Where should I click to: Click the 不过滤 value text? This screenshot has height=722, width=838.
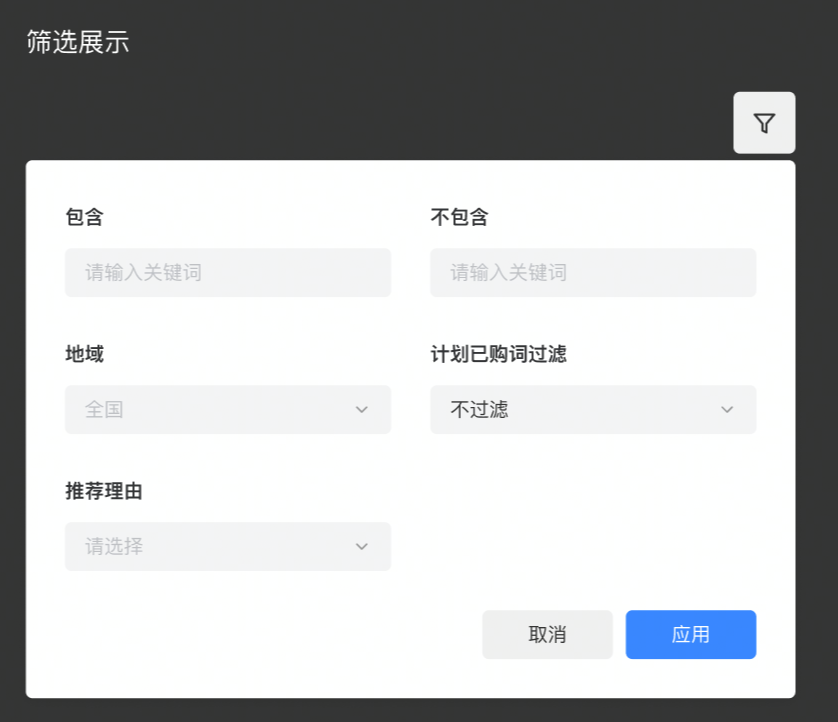pyautogui.click(x=479, y=410)
